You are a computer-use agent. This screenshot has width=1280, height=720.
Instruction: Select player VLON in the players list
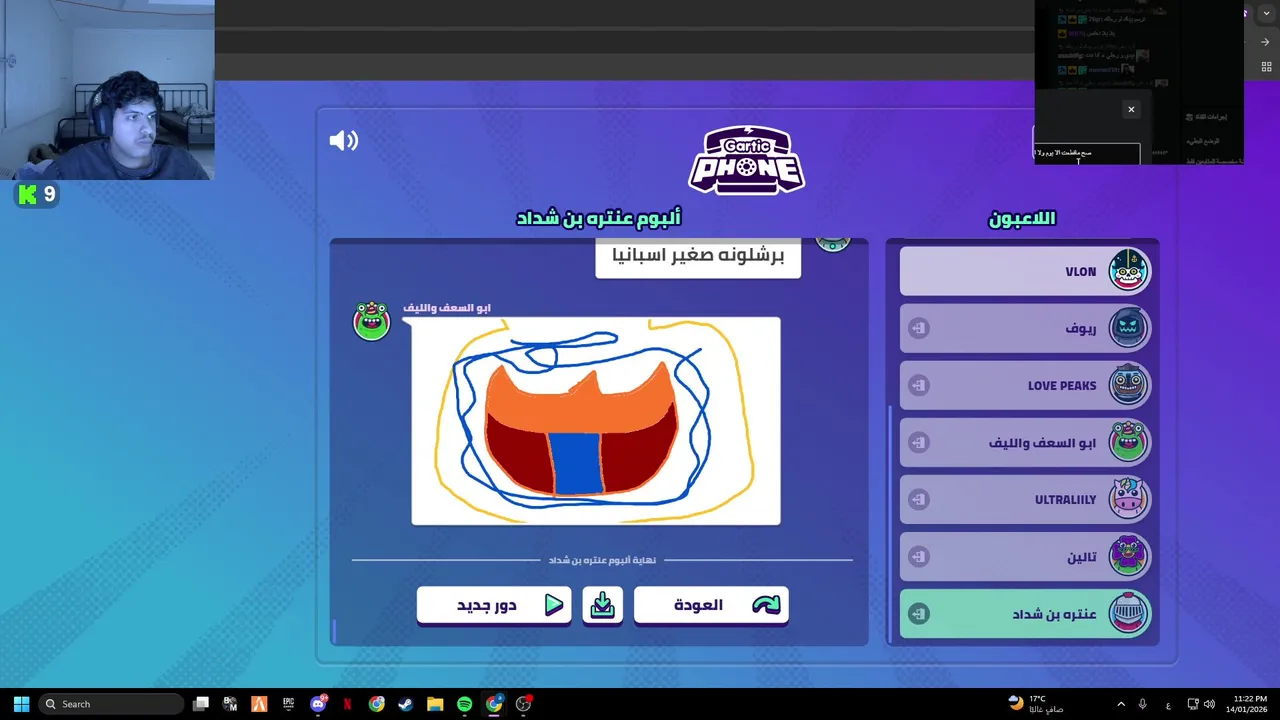click(1025, 271)
